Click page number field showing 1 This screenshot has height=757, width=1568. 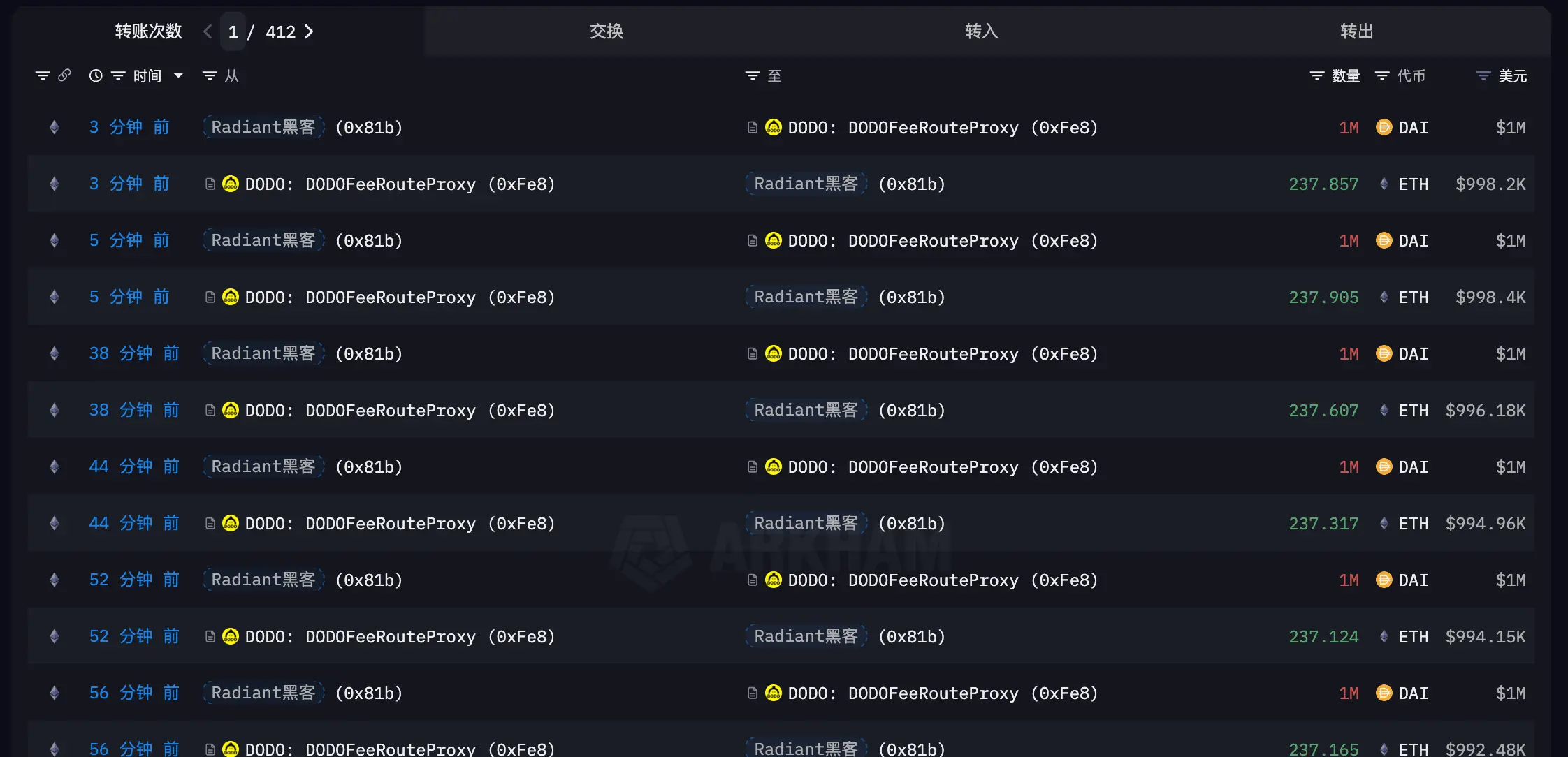[233, 31]
